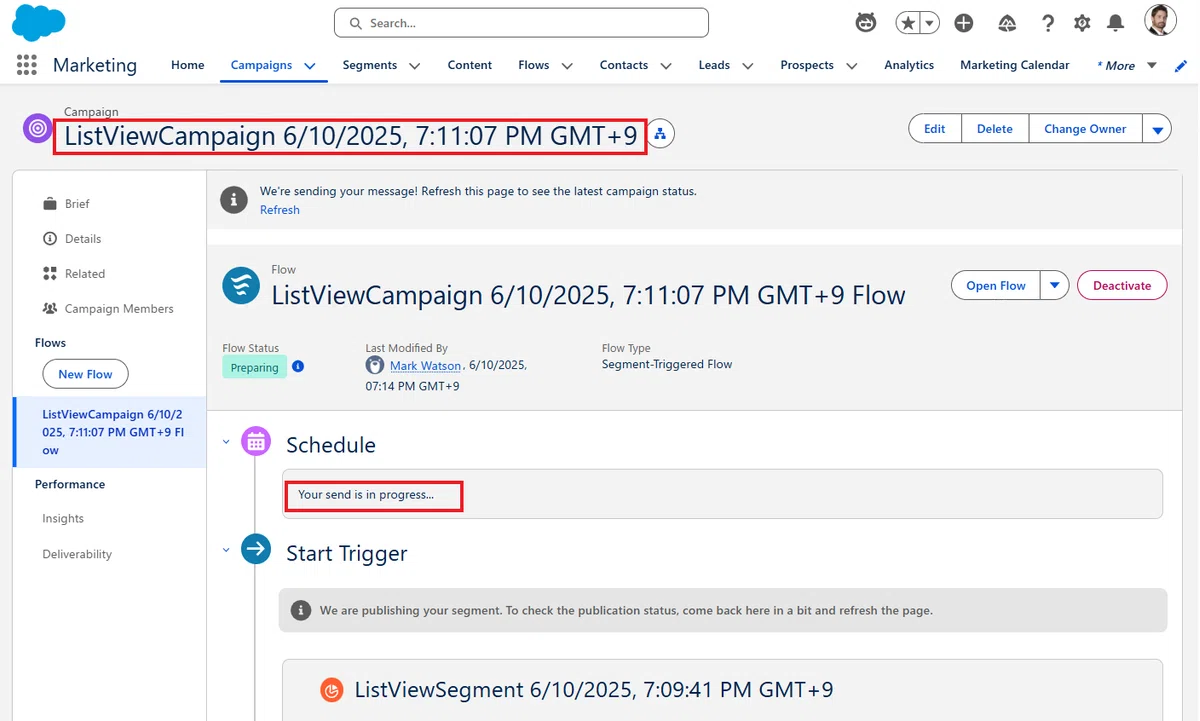Expand the More navigation menu
The width and height of the screenshot is (1200, 721).
click(1127, 66)
